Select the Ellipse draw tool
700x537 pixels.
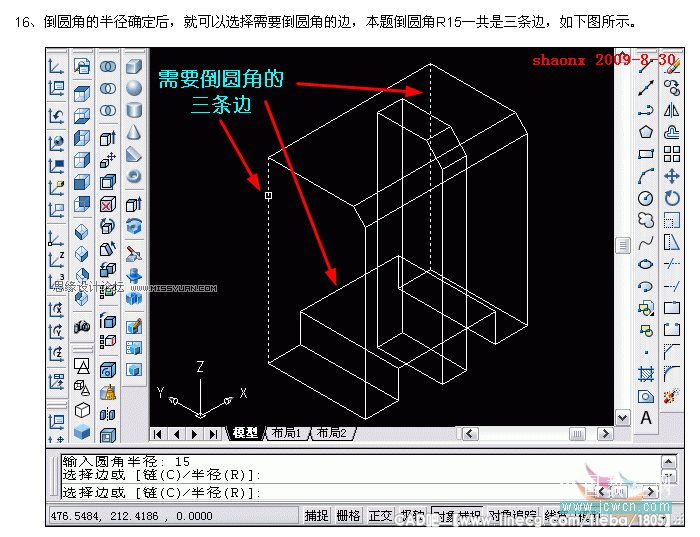(646, 264)
